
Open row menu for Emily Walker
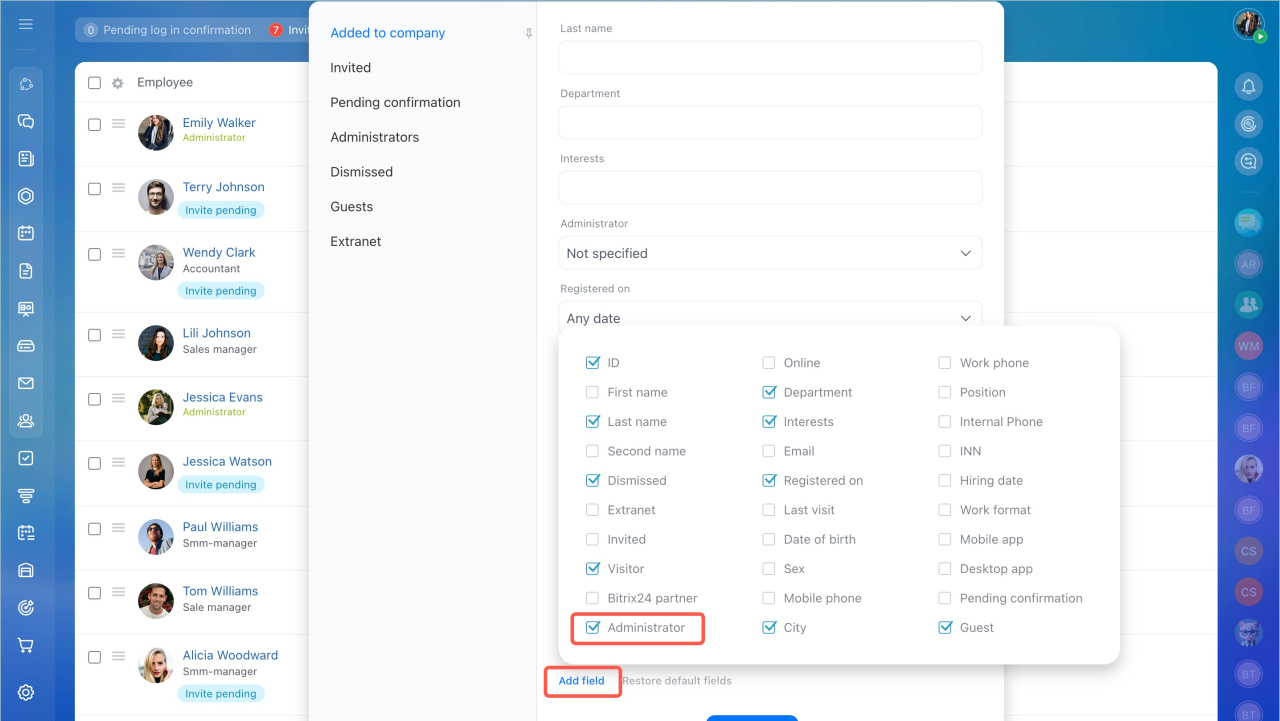pyautogui.click(x=118, y=124)
